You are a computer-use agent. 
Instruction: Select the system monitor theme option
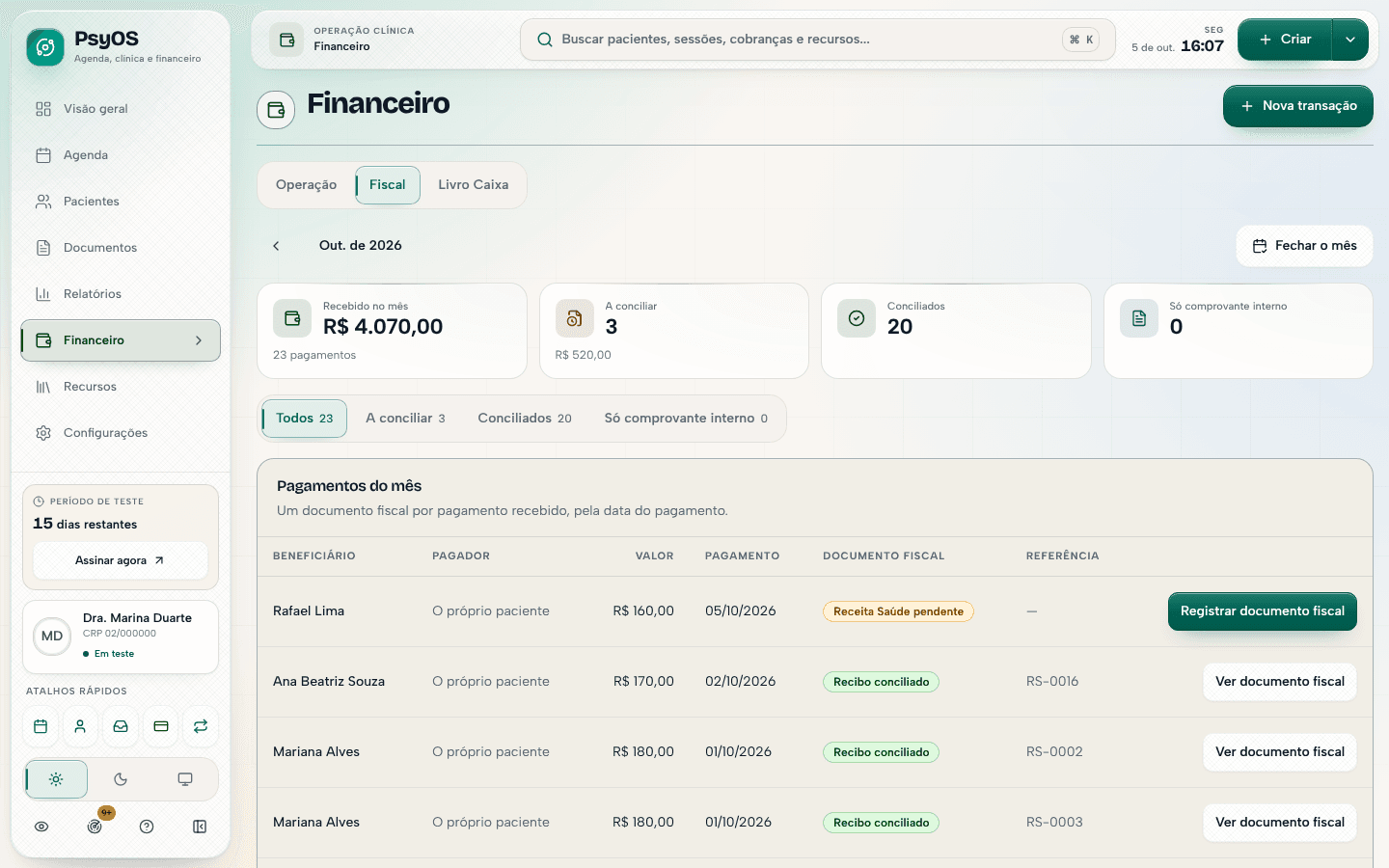[x=185, y=779]
